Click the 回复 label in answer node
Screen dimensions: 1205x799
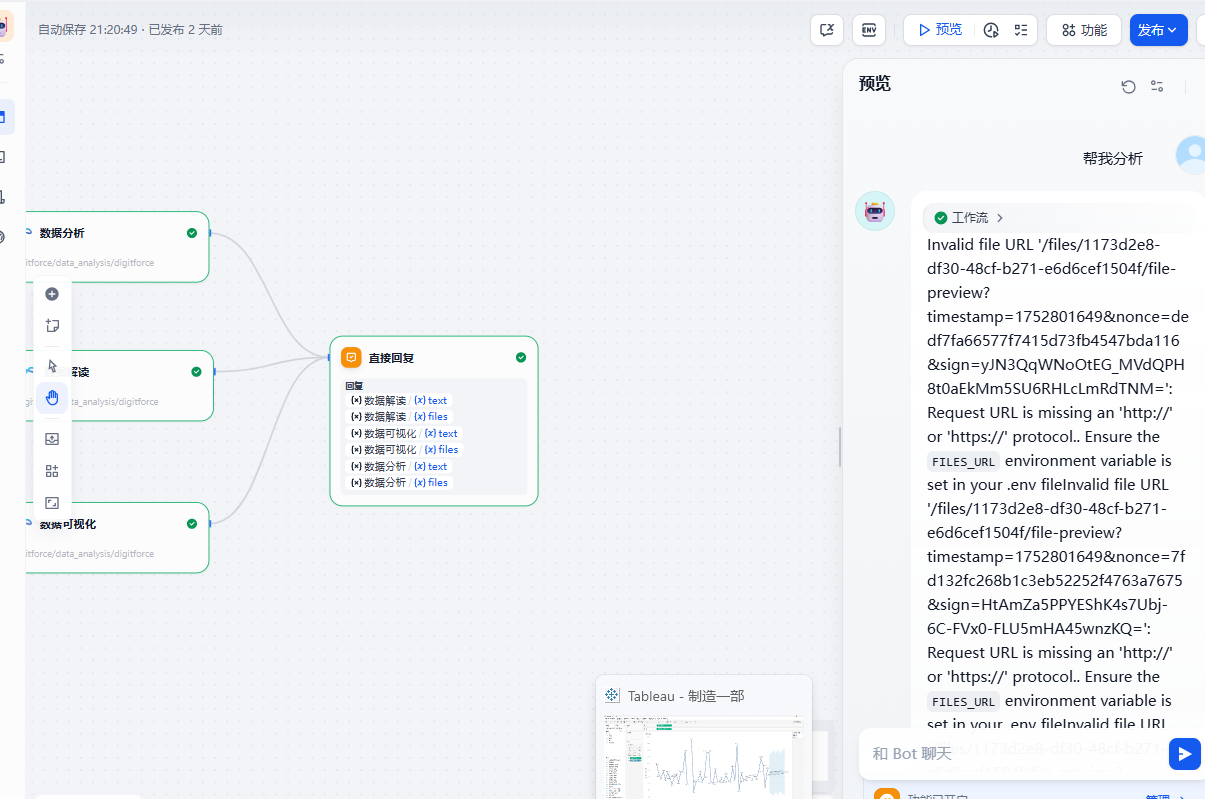click(x=354, y=386)
